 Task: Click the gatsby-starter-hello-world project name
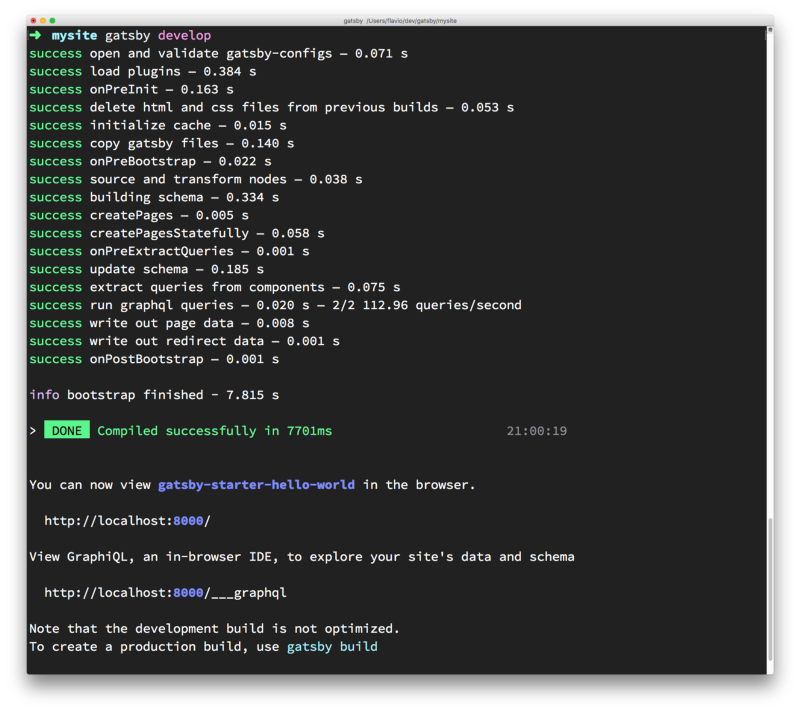click(256, 485)
